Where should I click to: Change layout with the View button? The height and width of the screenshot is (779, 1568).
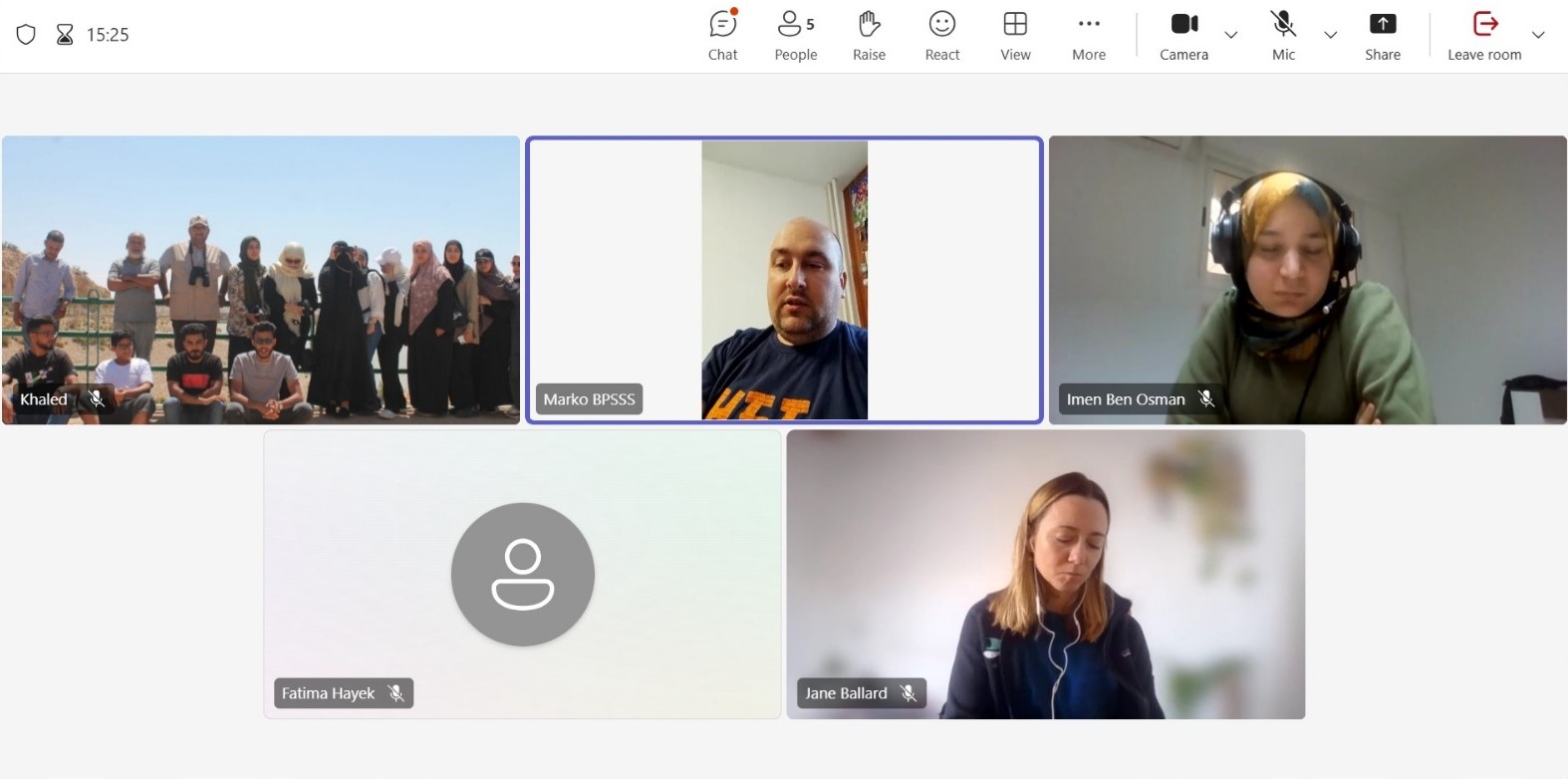point(1015,36)
